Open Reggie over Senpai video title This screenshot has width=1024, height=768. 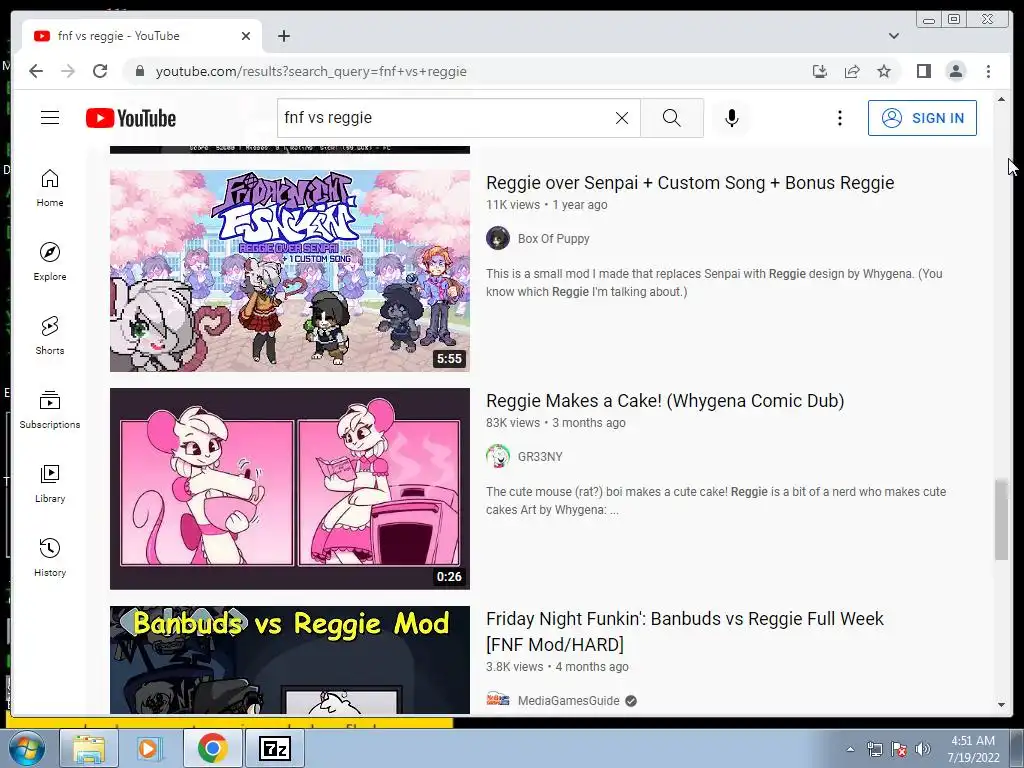(x=690, y=183)
